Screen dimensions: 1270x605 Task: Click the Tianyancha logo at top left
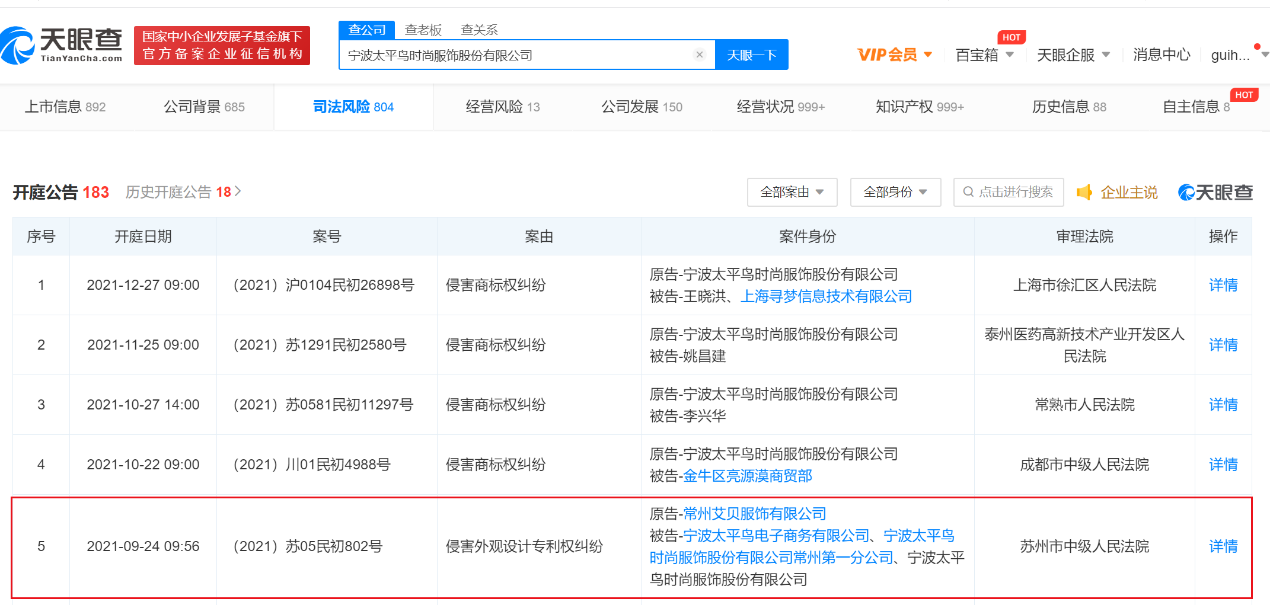62,45
